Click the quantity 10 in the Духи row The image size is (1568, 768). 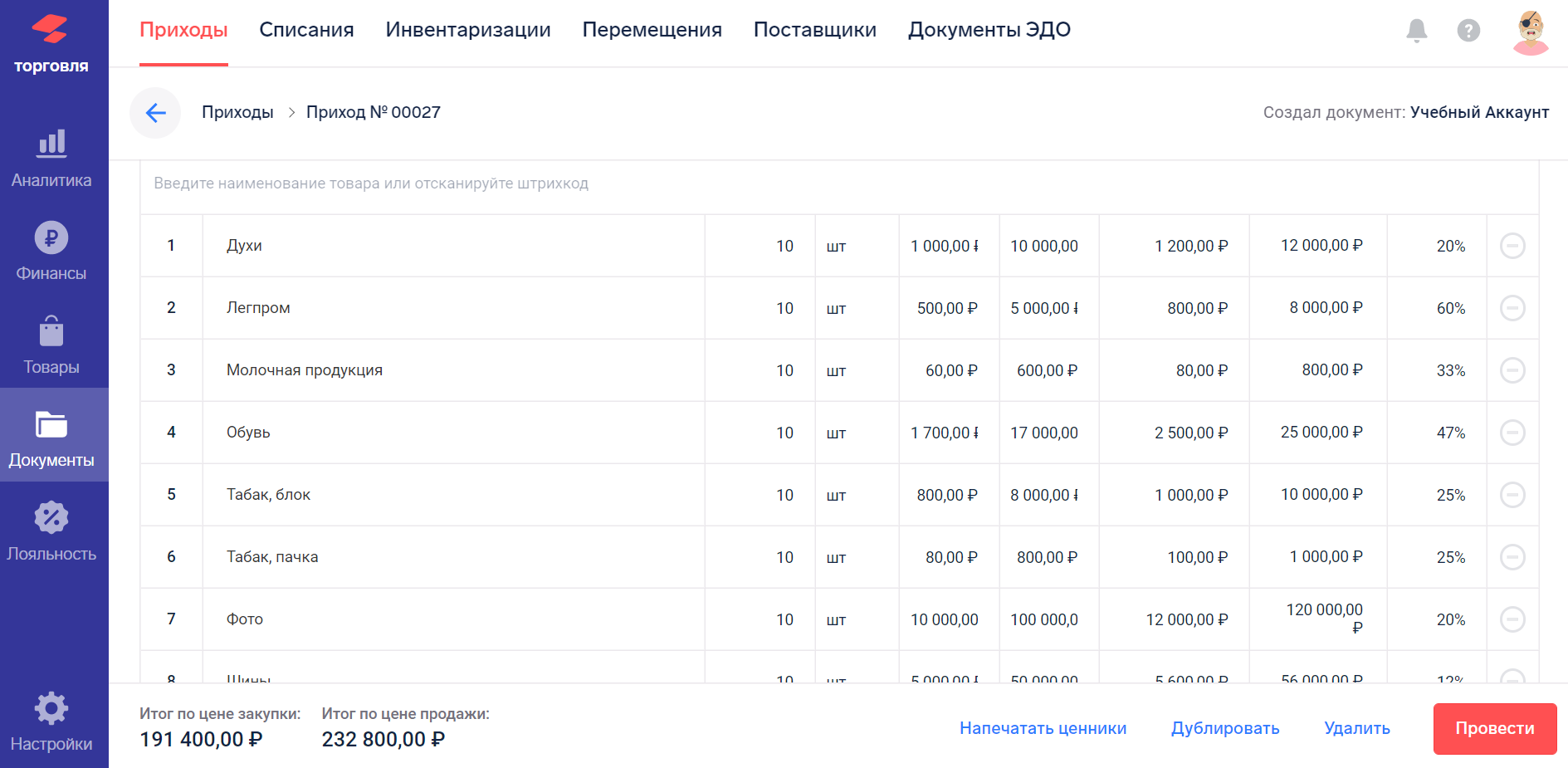point(784,246)
